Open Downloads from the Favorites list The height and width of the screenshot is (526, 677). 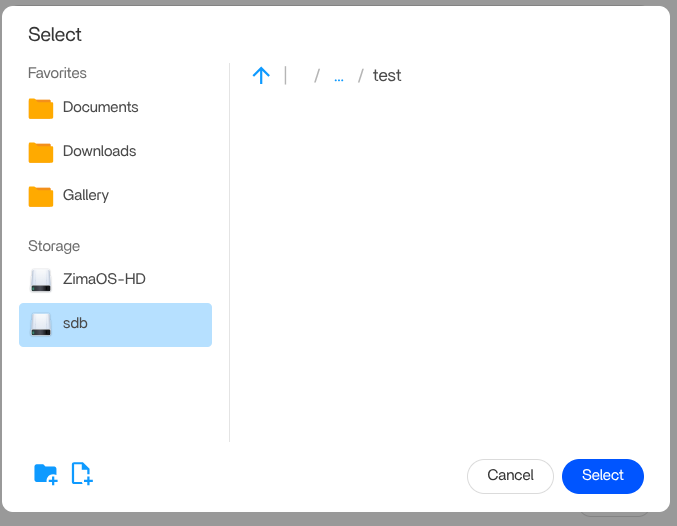click(x=99, y=151)
